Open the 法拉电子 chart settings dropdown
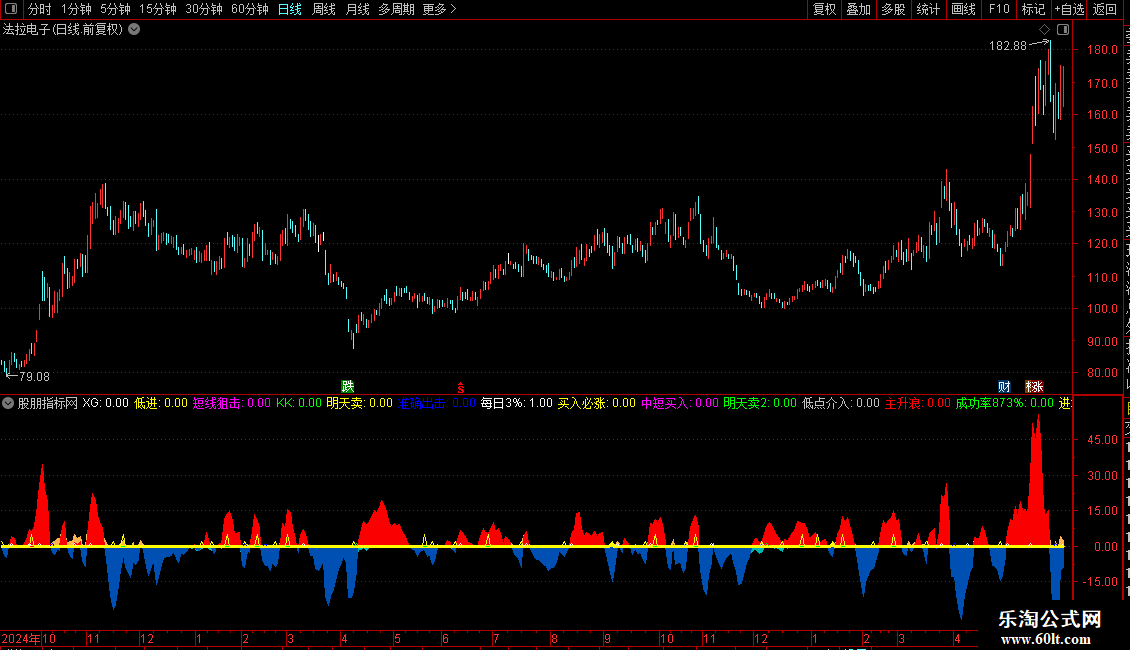Screen dimensions: 1130x650 [134, 30]
